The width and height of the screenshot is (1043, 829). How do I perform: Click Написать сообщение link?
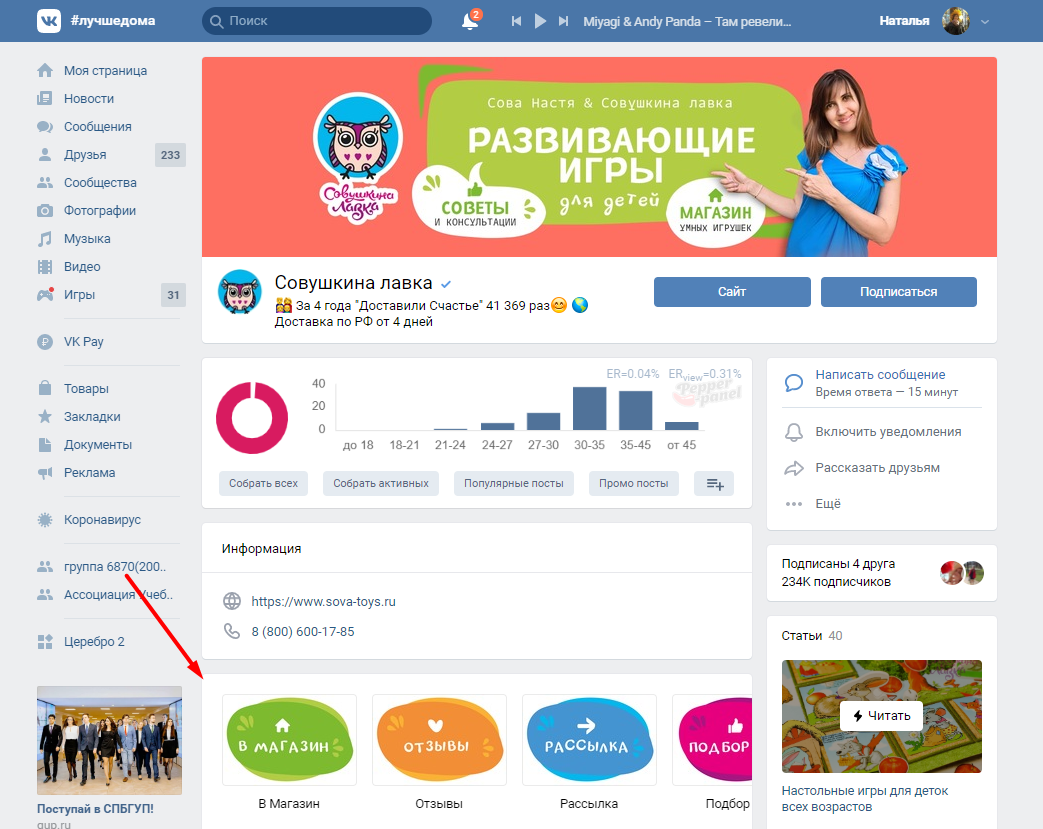pyautogui.click(x=880, y=375)
